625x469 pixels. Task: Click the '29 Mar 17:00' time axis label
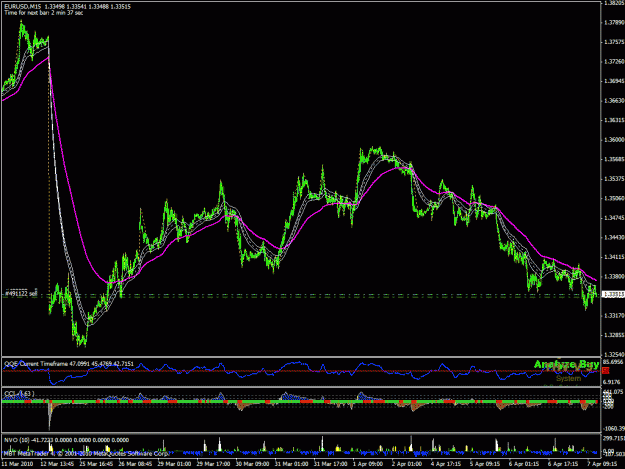(x=214, y=464)
